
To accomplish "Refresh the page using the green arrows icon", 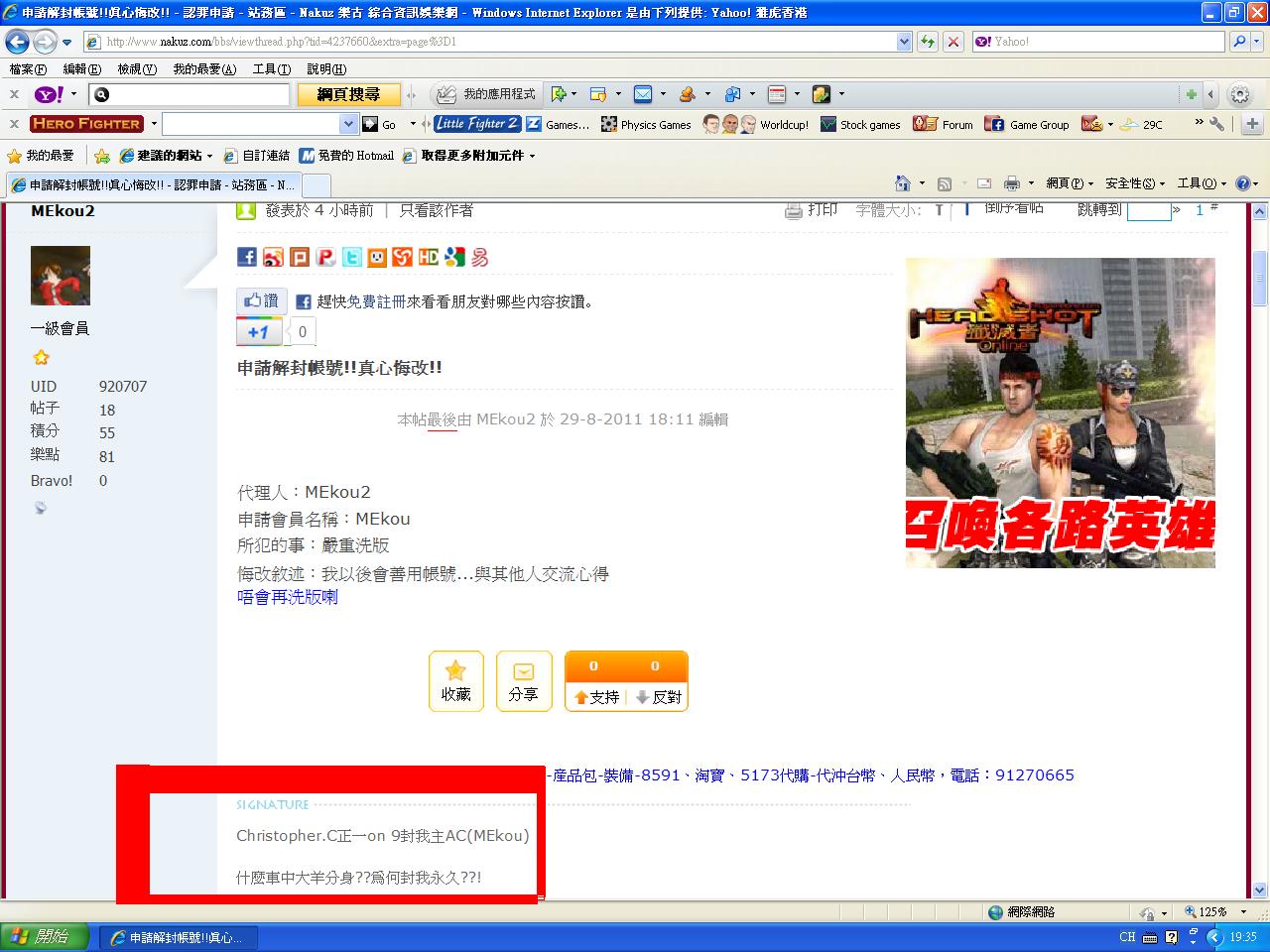I will pyautogui.click(x=928, y=42).
